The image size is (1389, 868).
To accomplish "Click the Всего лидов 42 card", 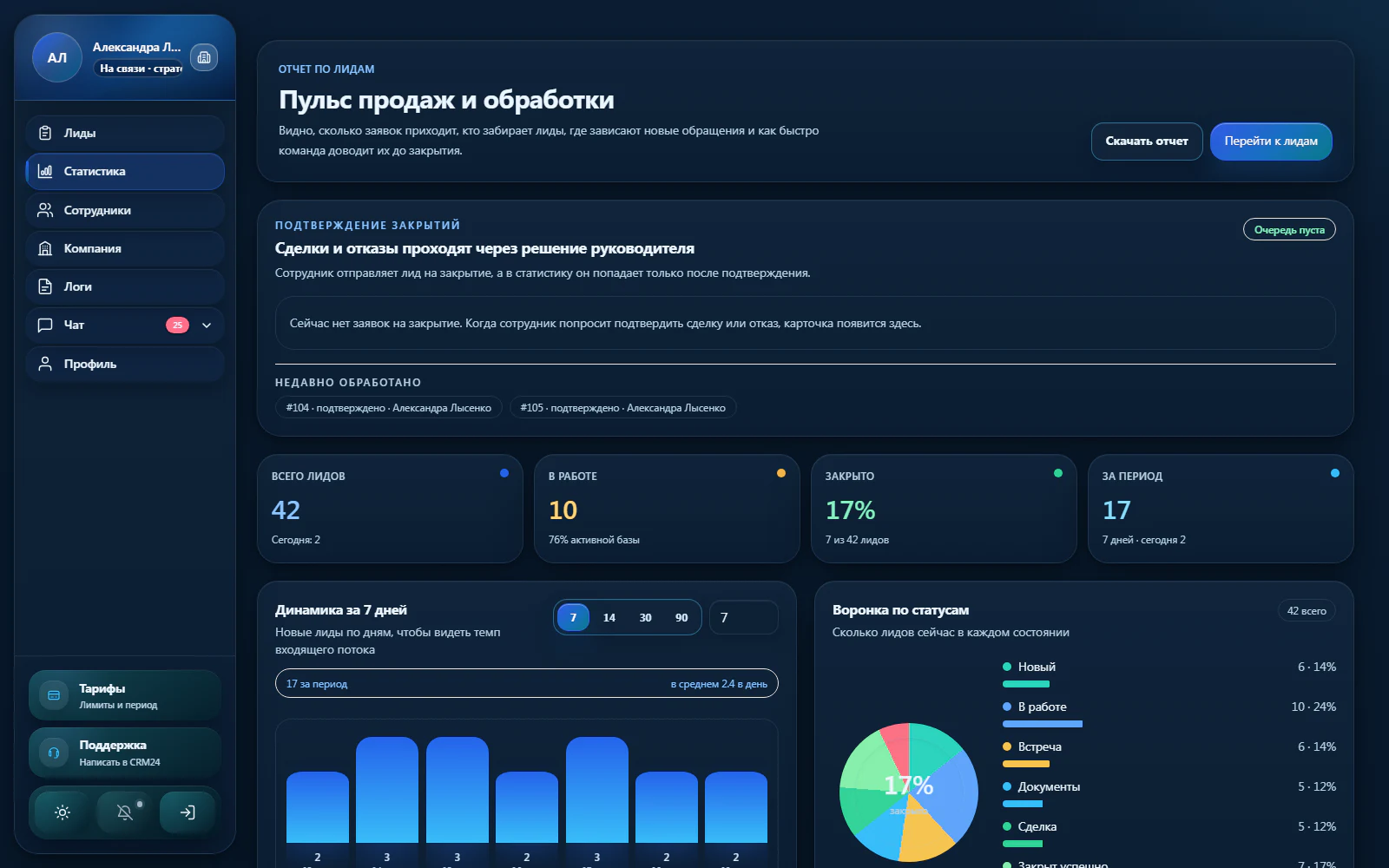I will 390,509.
